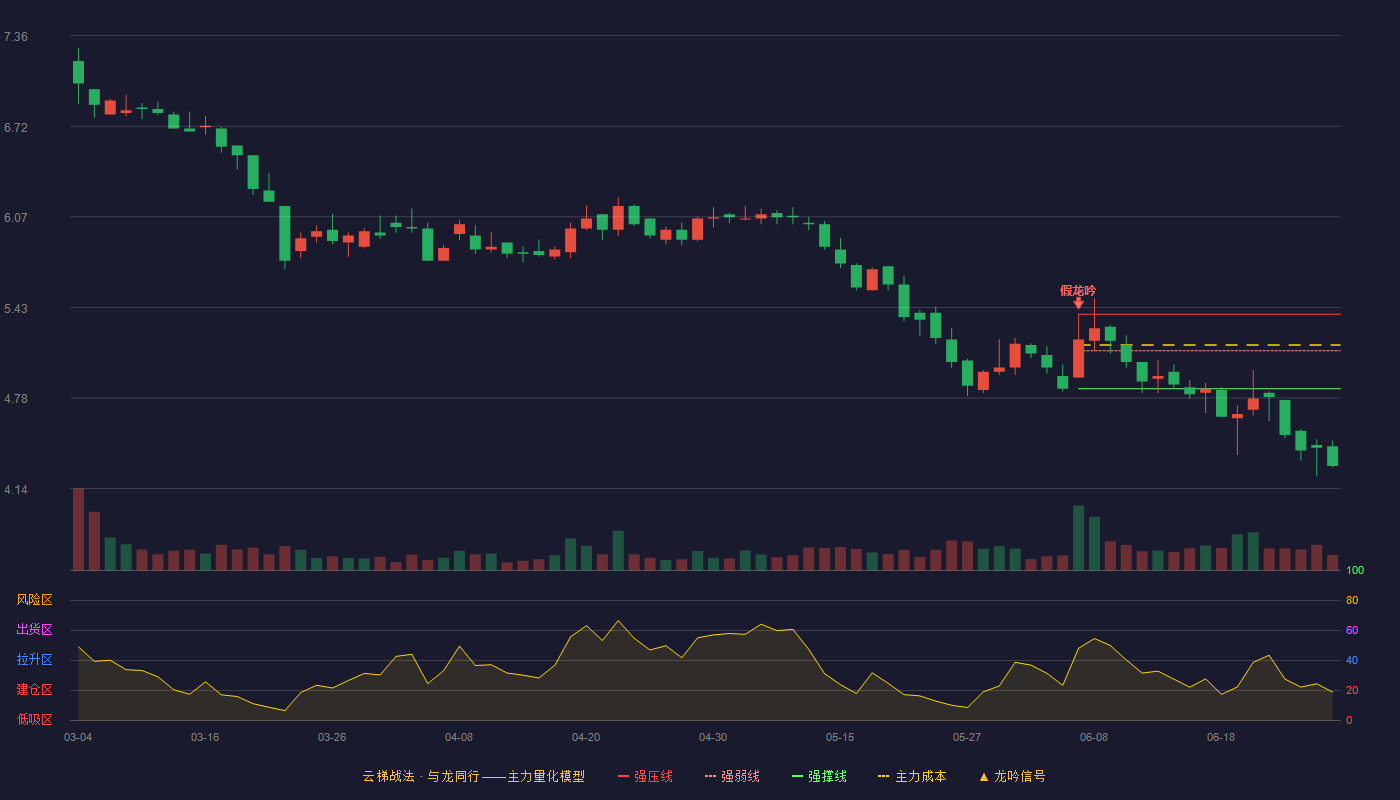This screenshot has width=1400, height=800.
Task: Click the red 20 indicator axis value
Action: (x=1352, y=690)
